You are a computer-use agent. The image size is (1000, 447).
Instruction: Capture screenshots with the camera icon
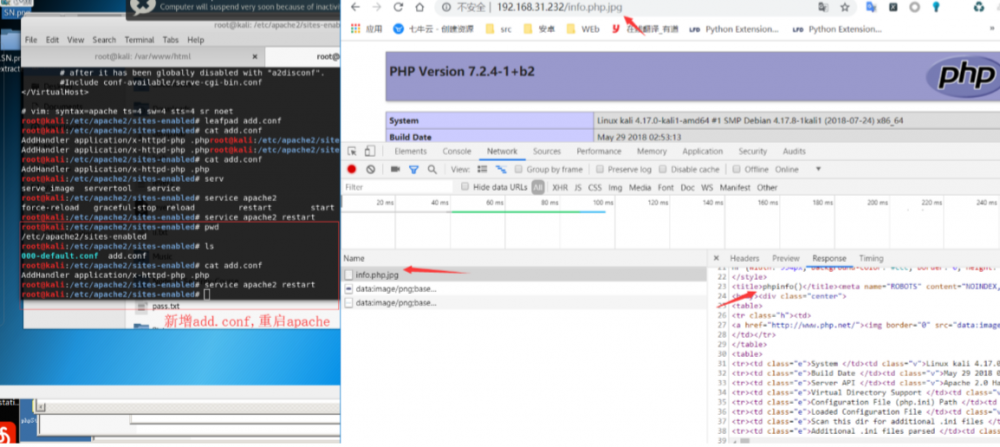click(x=395, y=169)
